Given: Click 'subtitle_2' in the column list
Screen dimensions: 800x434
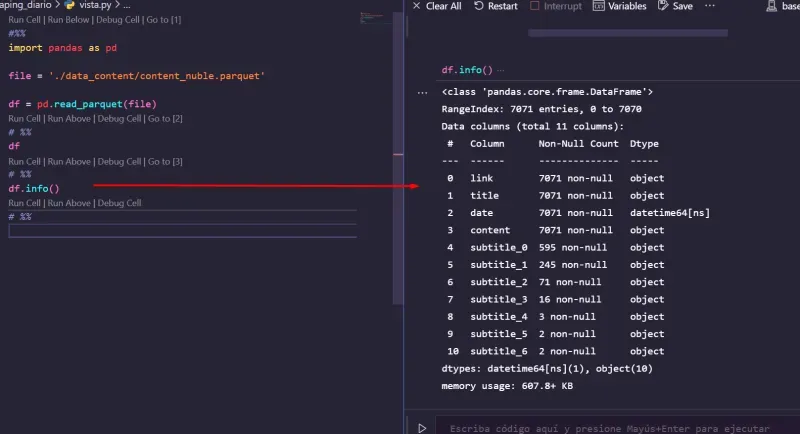Looking at the screenshot, I should pyautogui.click(x=498, y=283).
